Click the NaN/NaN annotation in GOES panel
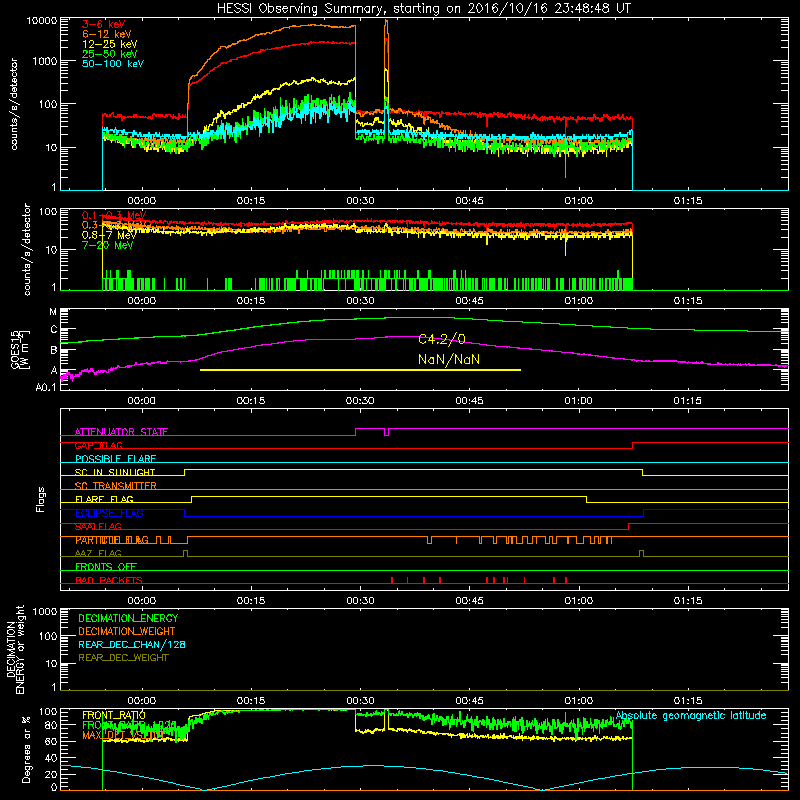800x800 pixels. (x=449, y=359)
